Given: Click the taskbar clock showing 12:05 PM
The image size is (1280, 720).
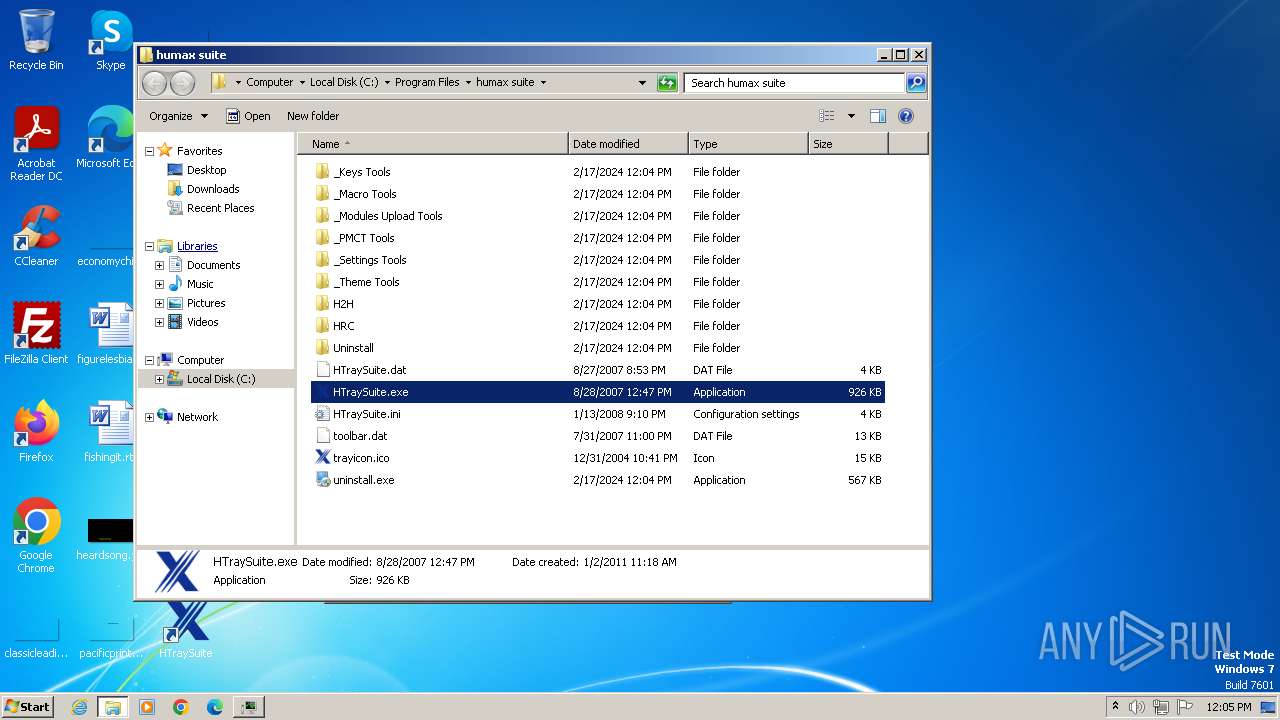Looking at the screenshot, I should 1228,707.
